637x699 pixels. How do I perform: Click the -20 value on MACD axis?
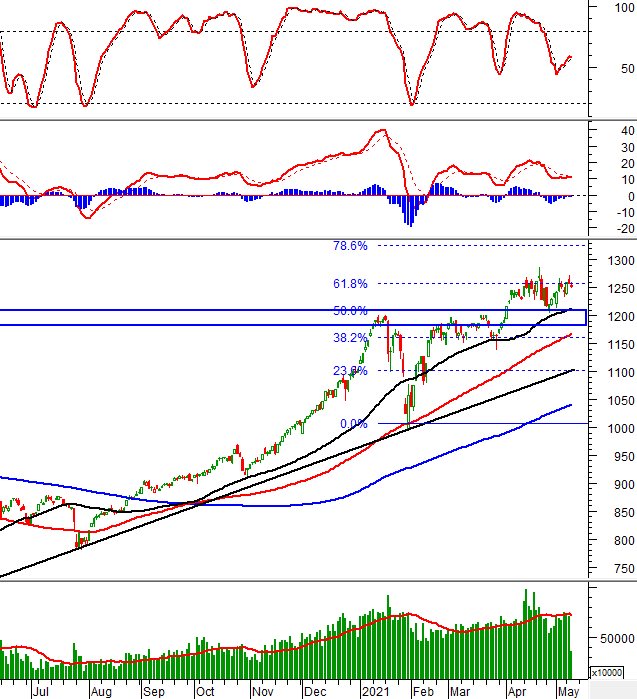click(x=625, y=229)
